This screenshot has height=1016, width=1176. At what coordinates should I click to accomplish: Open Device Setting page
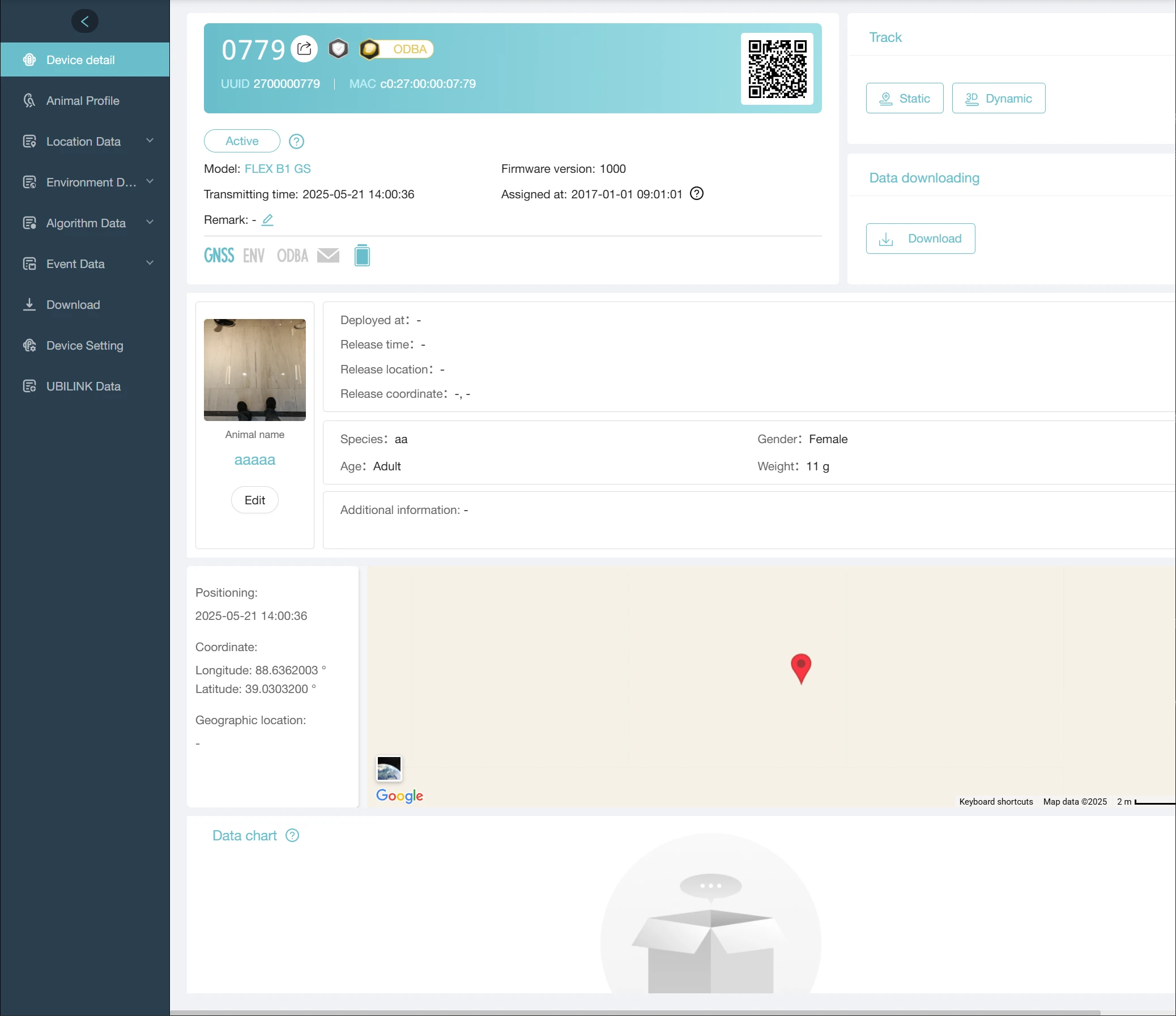(x=84, y=346)
